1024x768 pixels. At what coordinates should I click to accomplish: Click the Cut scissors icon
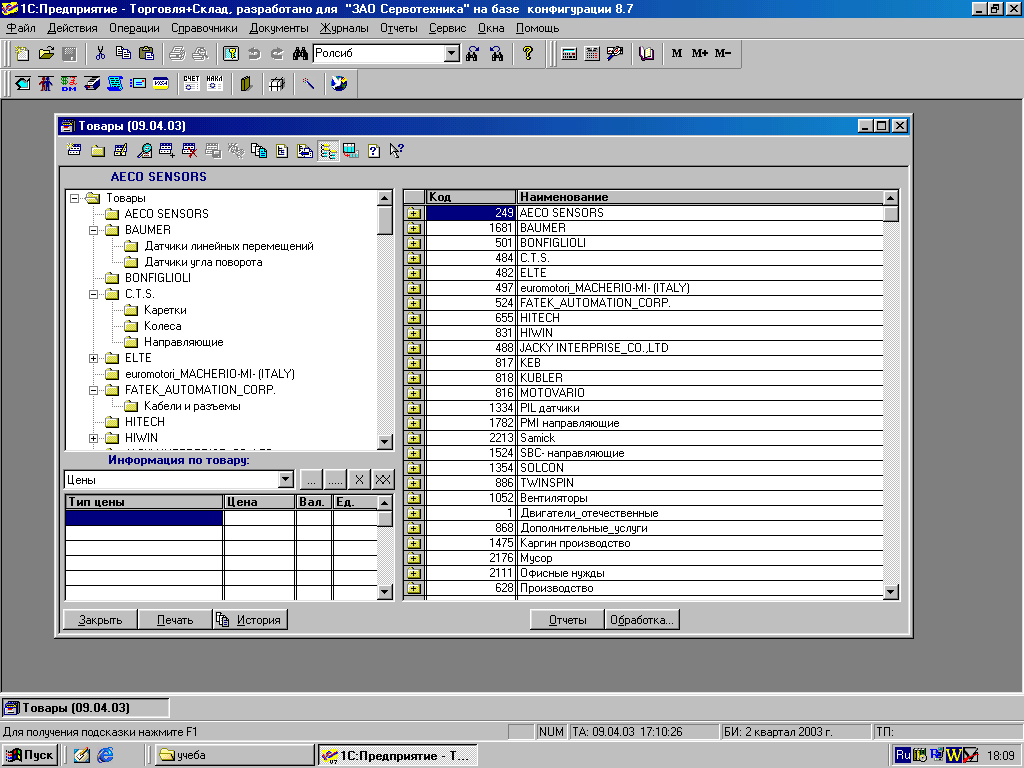point(100,54)
